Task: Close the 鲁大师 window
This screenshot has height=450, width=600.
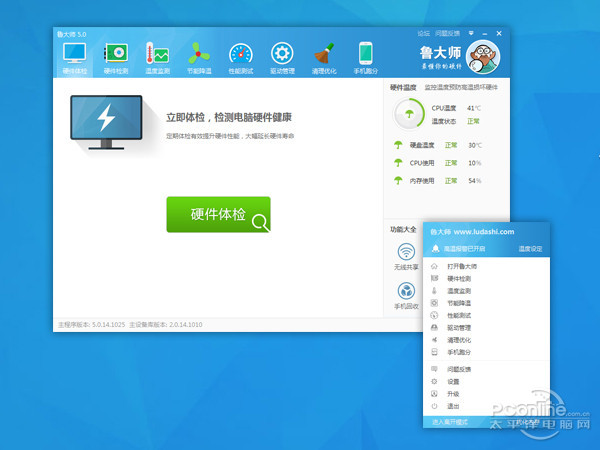Action: click(x=499, y=33)
